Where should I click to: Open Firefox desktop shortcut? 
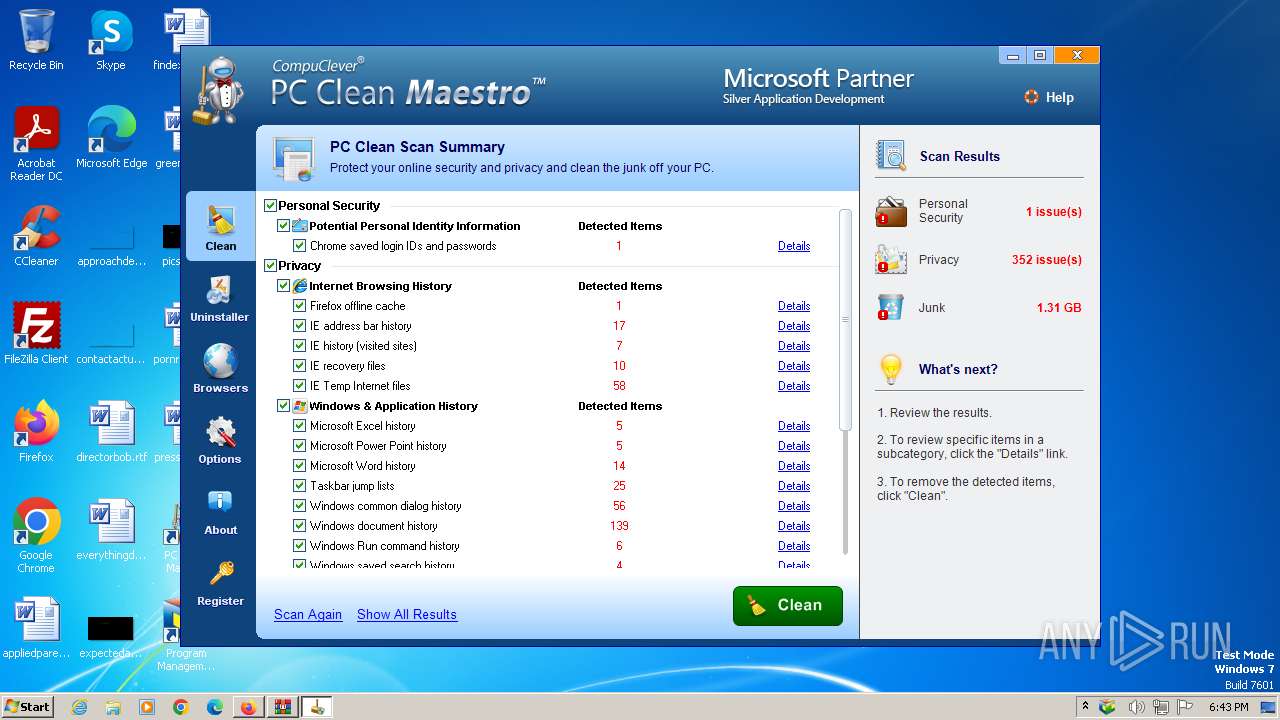click(36, 432)
